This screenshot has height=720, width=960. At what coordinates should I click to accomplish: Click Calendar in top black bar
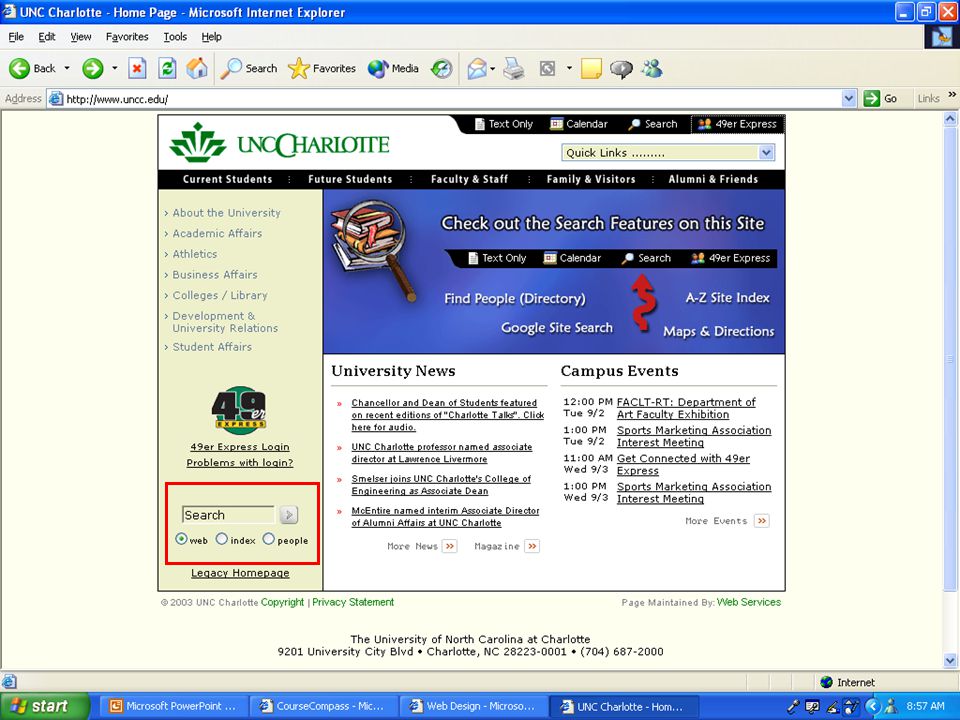tap(579, 124)
